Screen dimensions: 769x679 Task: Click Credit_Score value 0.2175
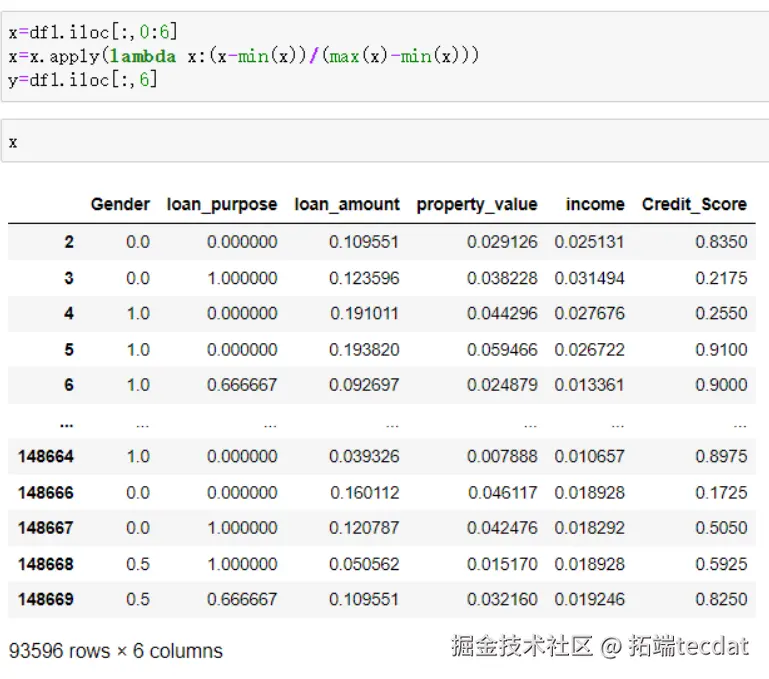tap(721, 278)
